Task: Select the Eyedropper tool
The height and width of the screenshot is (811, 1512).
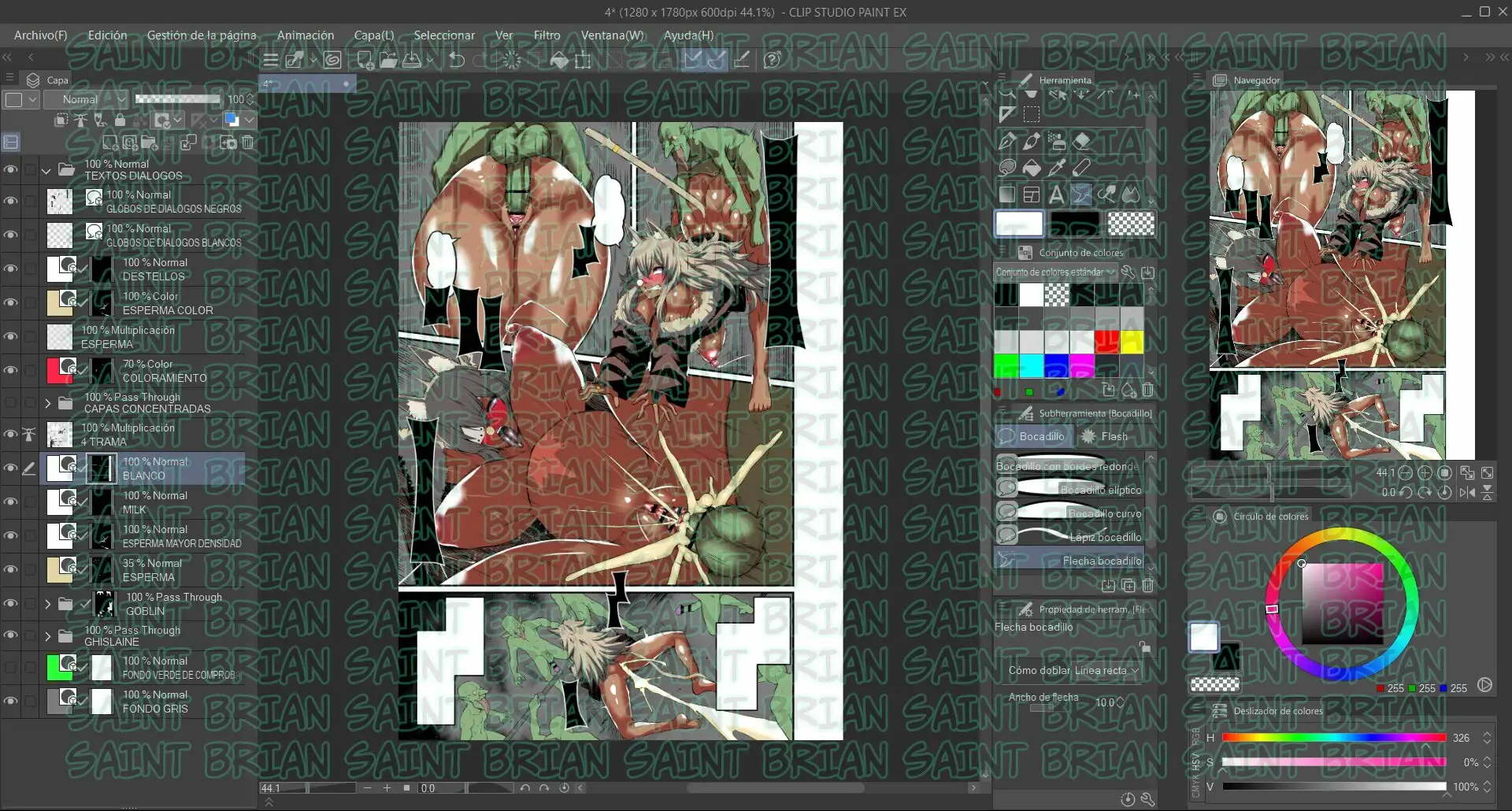Action: [x=1057, y=168]
